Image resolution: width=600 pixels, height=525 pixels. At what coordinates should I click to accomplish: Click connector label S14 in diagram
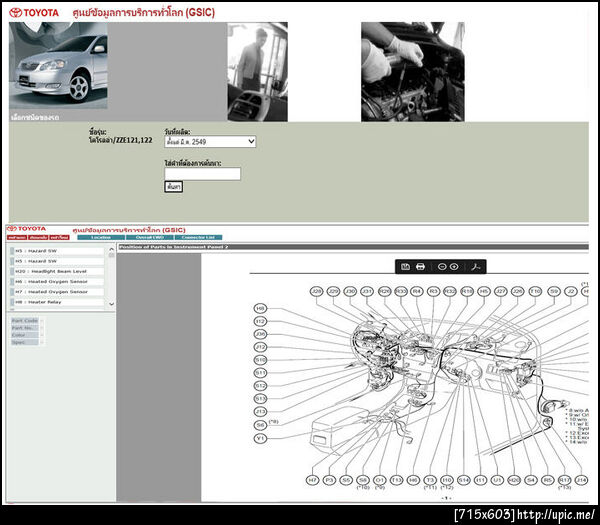point(464,480)
